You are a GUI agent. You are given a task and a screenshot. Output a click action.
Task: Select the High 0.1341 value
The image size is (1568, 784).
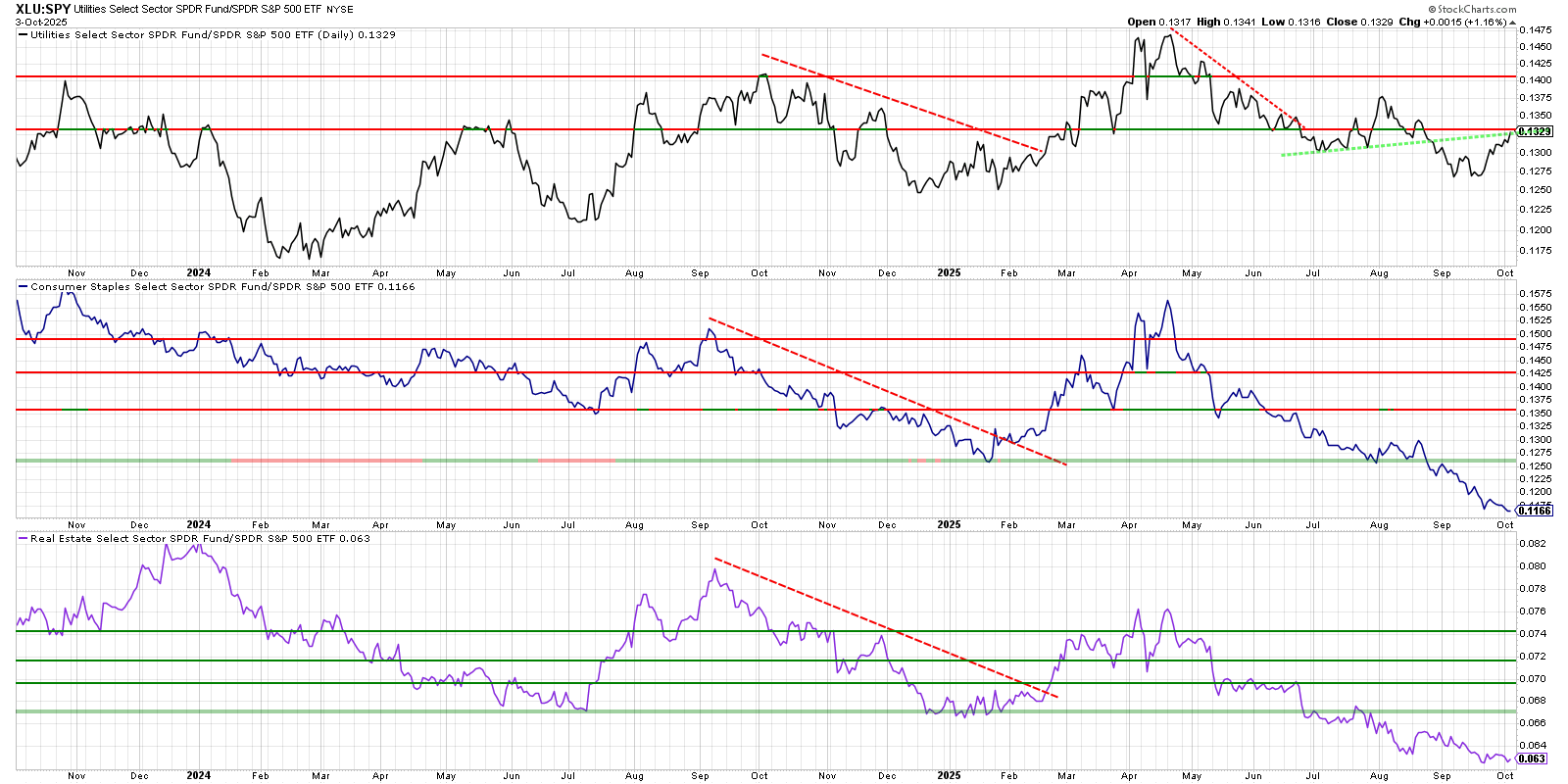point(1226,22)
